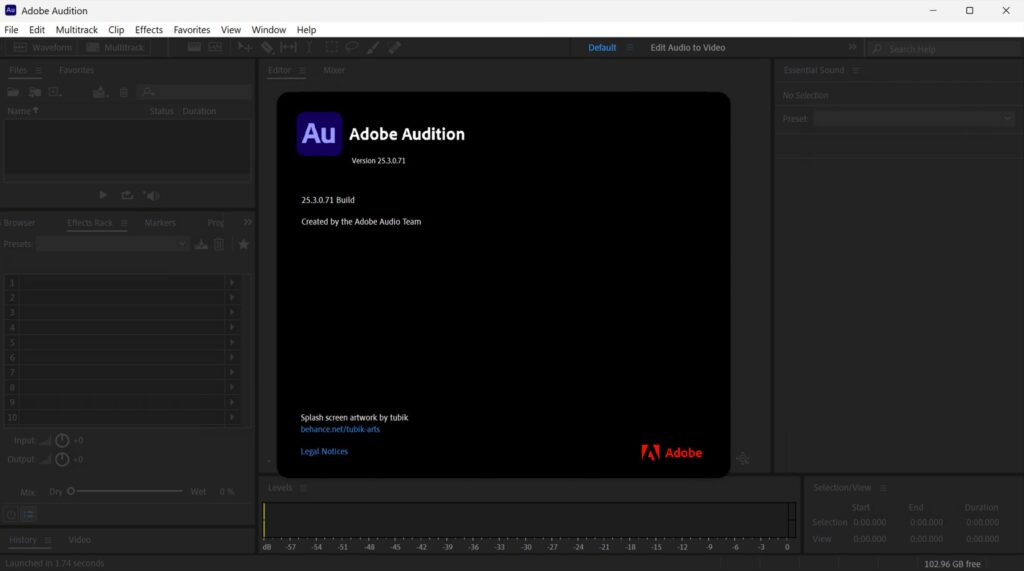1024x571 pixels.
Task: Open the Default workspace menu icon
Action: (x=630, y=48)
